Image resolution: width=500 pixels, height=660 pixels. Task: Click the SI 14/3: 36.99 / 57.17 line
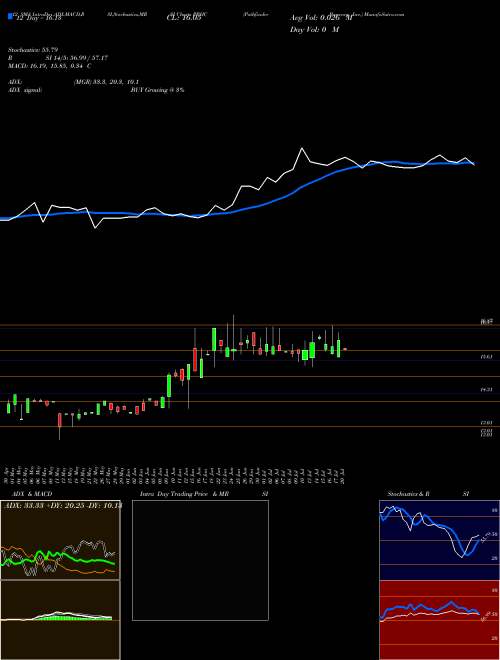(77, 58)
